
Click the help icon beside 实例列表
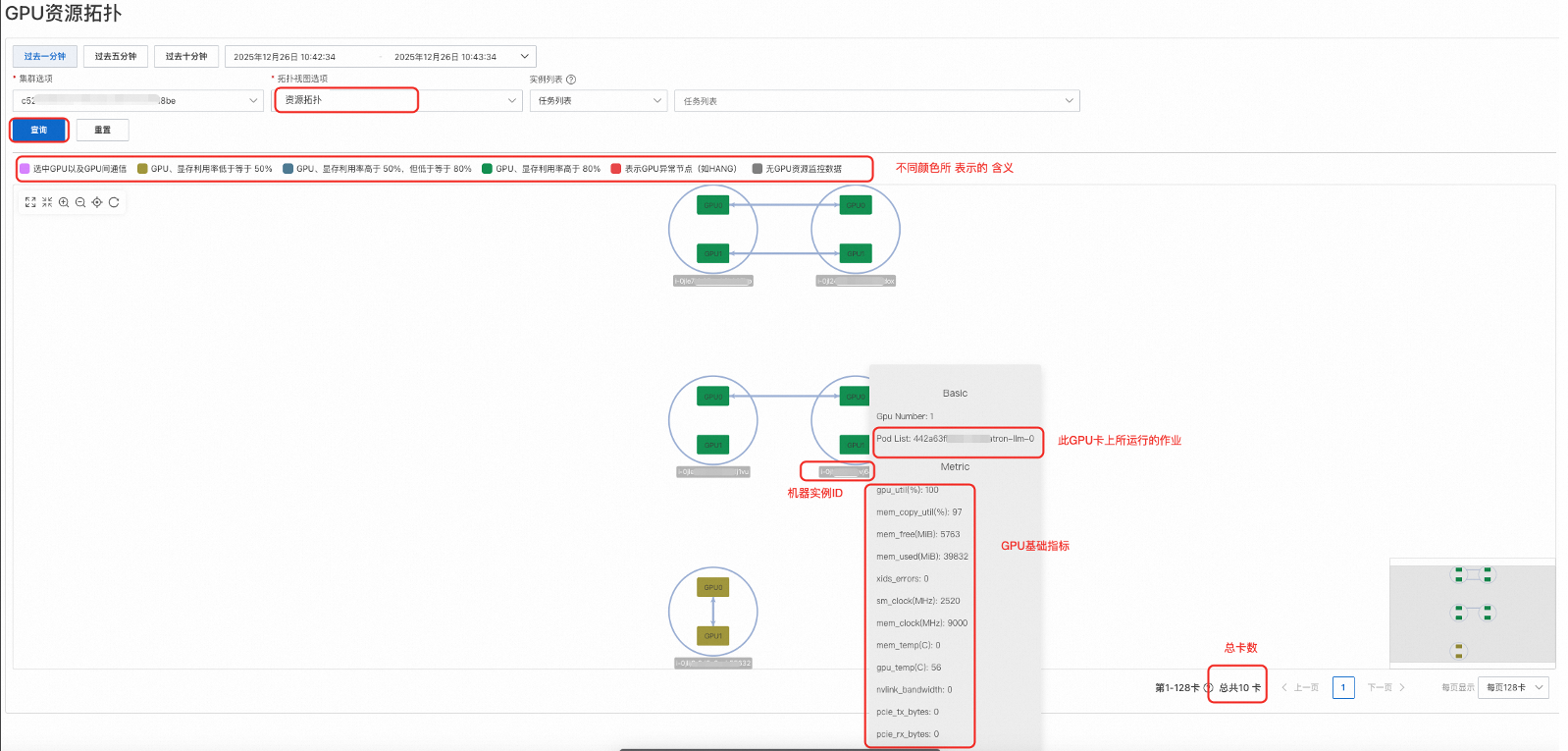tap(571, 80)
